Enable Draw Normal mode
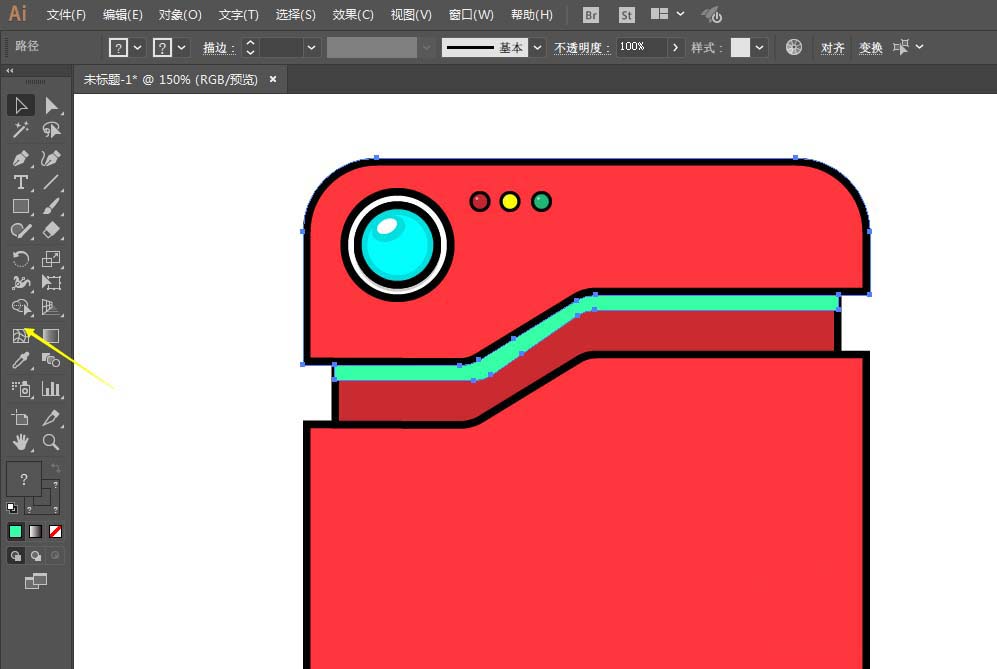This screenshot has height=669, width=997. point(15,556)
